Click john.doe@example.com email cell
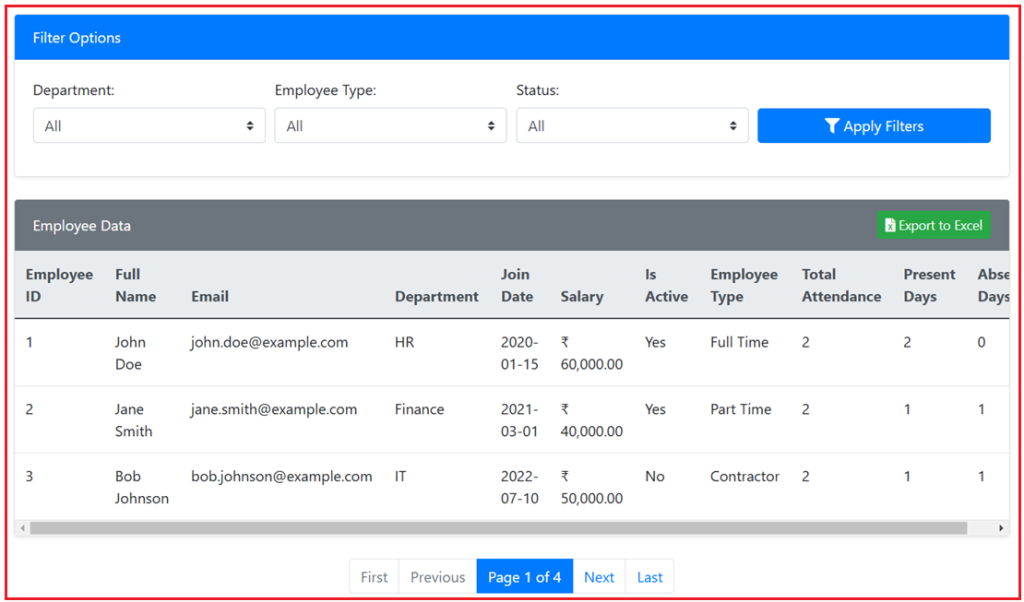Image resolution: width=1024 pixels, height=602 pixels. 269,342
